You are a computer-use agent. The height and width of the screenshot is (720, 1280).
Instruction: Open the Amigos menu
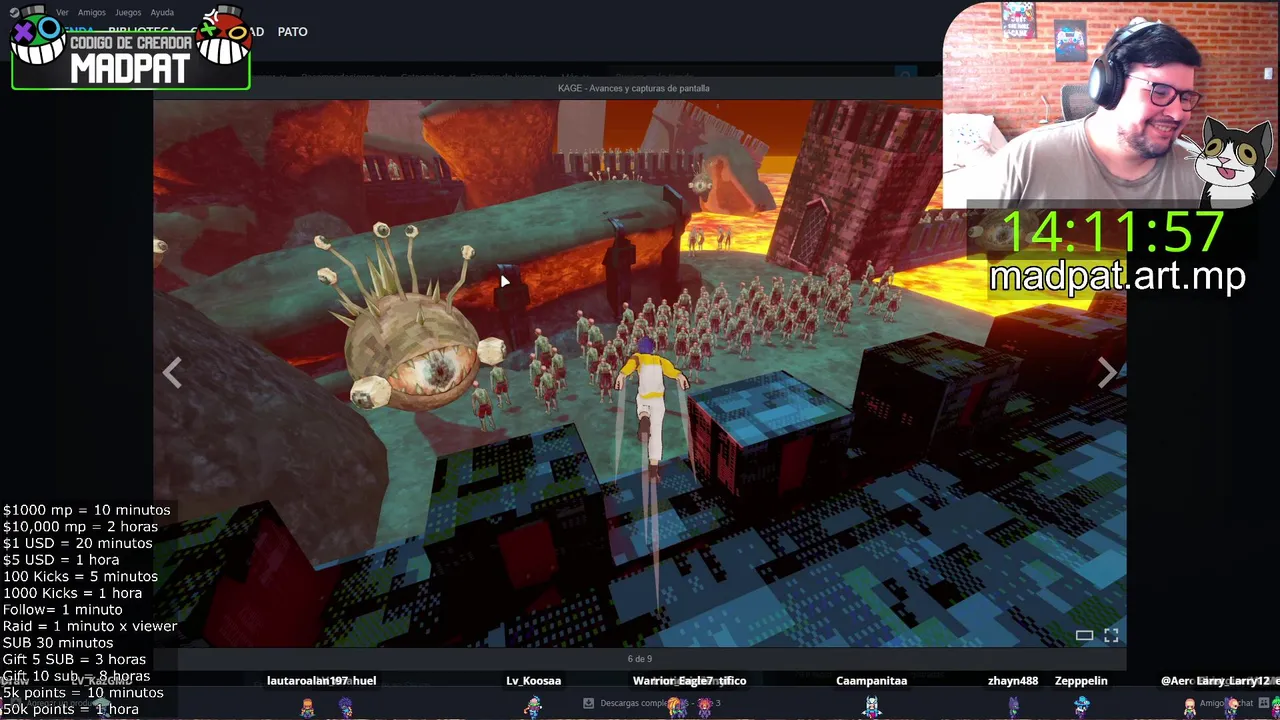(91, 12)
